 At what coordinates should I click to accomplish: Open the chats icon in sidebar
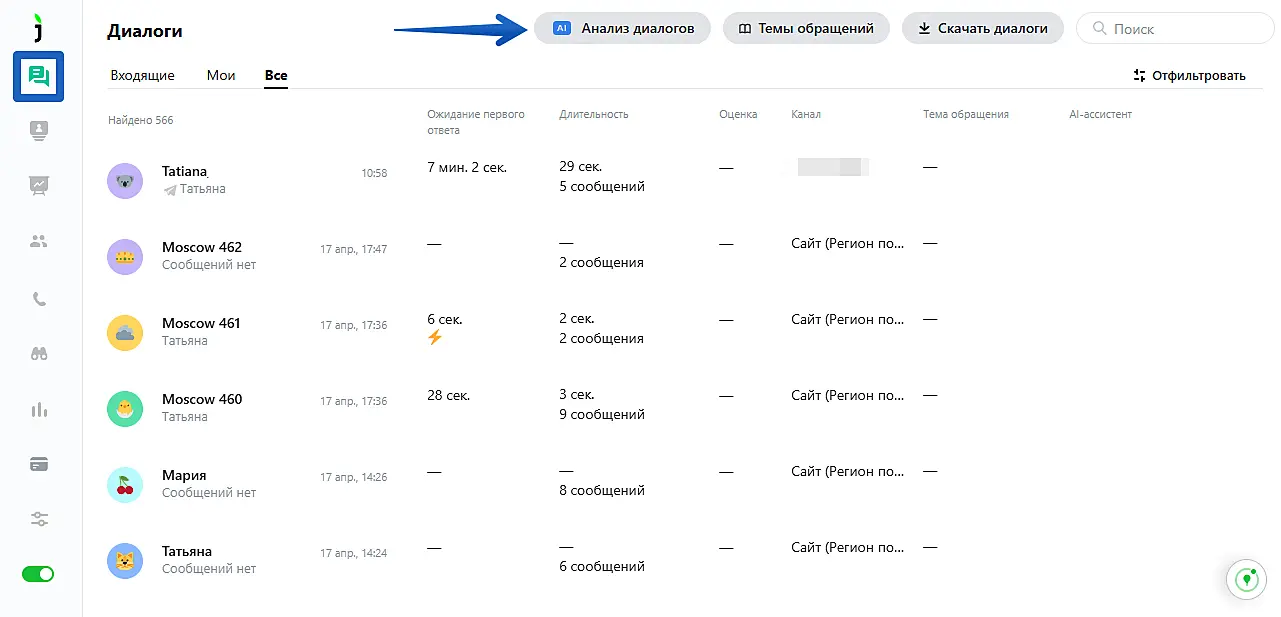pos(39,77)
